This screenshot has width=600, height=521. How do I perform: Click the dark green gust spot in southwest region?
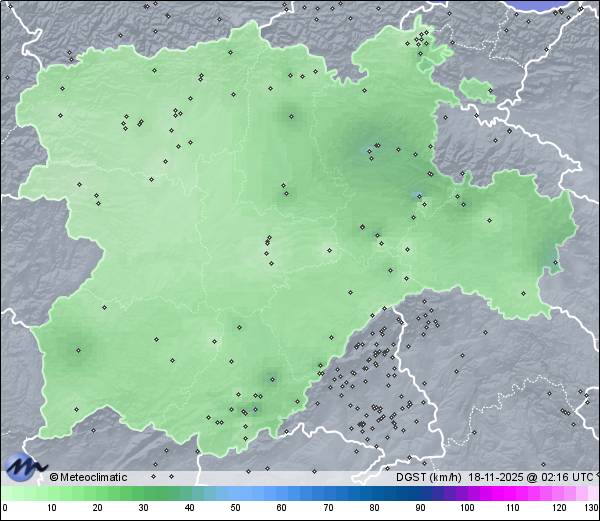pyautogui.click(x=78, y=350)
